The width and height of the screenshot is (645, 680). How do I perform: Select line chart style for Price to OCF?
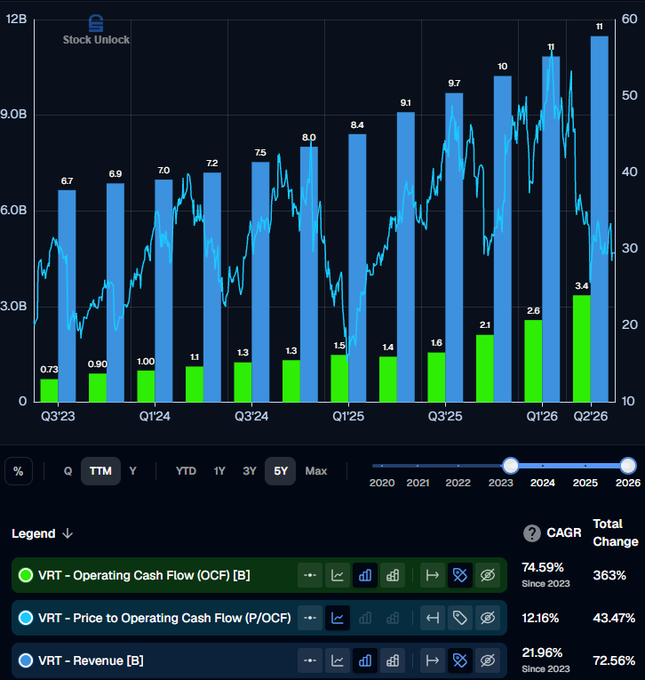click(337, 618)
